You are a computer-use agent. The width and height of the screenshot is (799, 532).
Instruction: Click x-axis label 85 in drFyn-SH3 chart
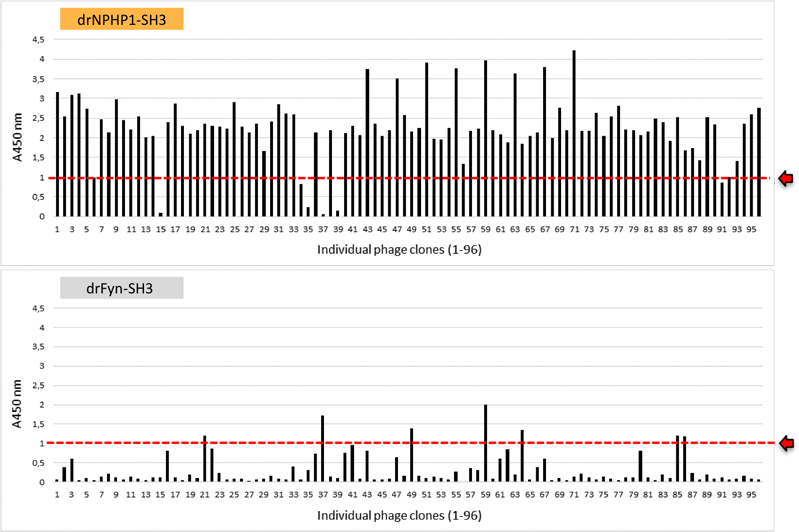(678, 494)
